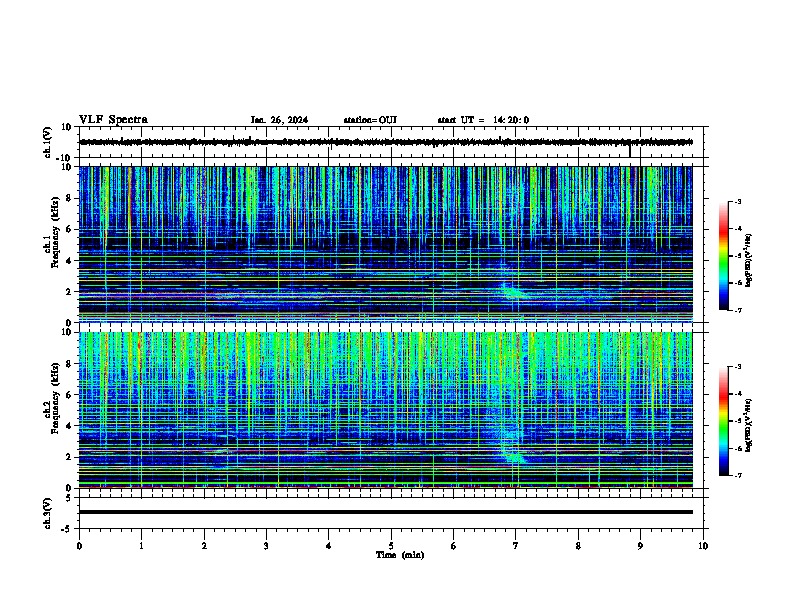Select the "start UT = 14:20:0" text
This screenshot has height=612, width=792.
click(483, 120)
